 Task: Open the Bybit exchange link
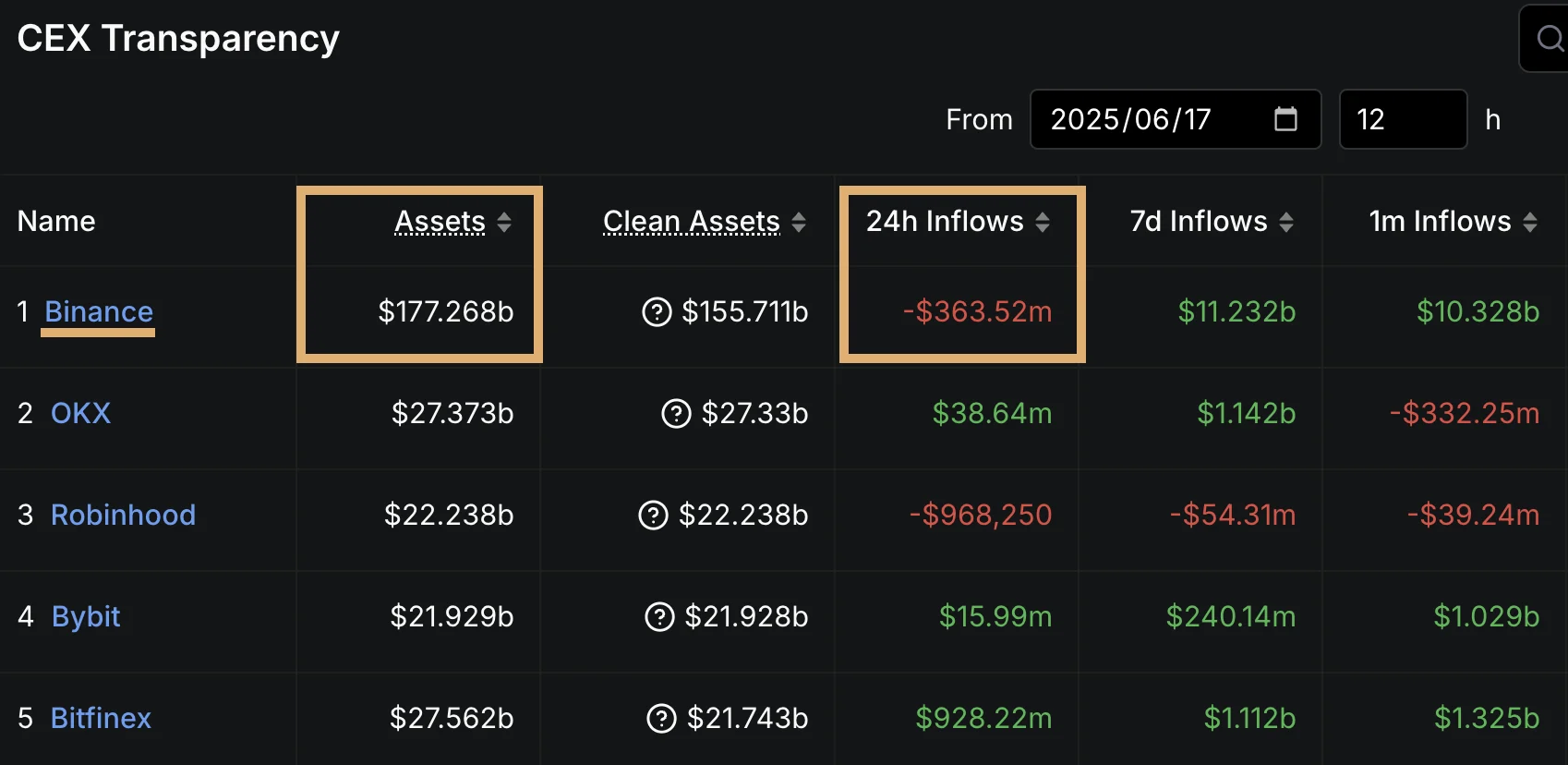[86, 616]
